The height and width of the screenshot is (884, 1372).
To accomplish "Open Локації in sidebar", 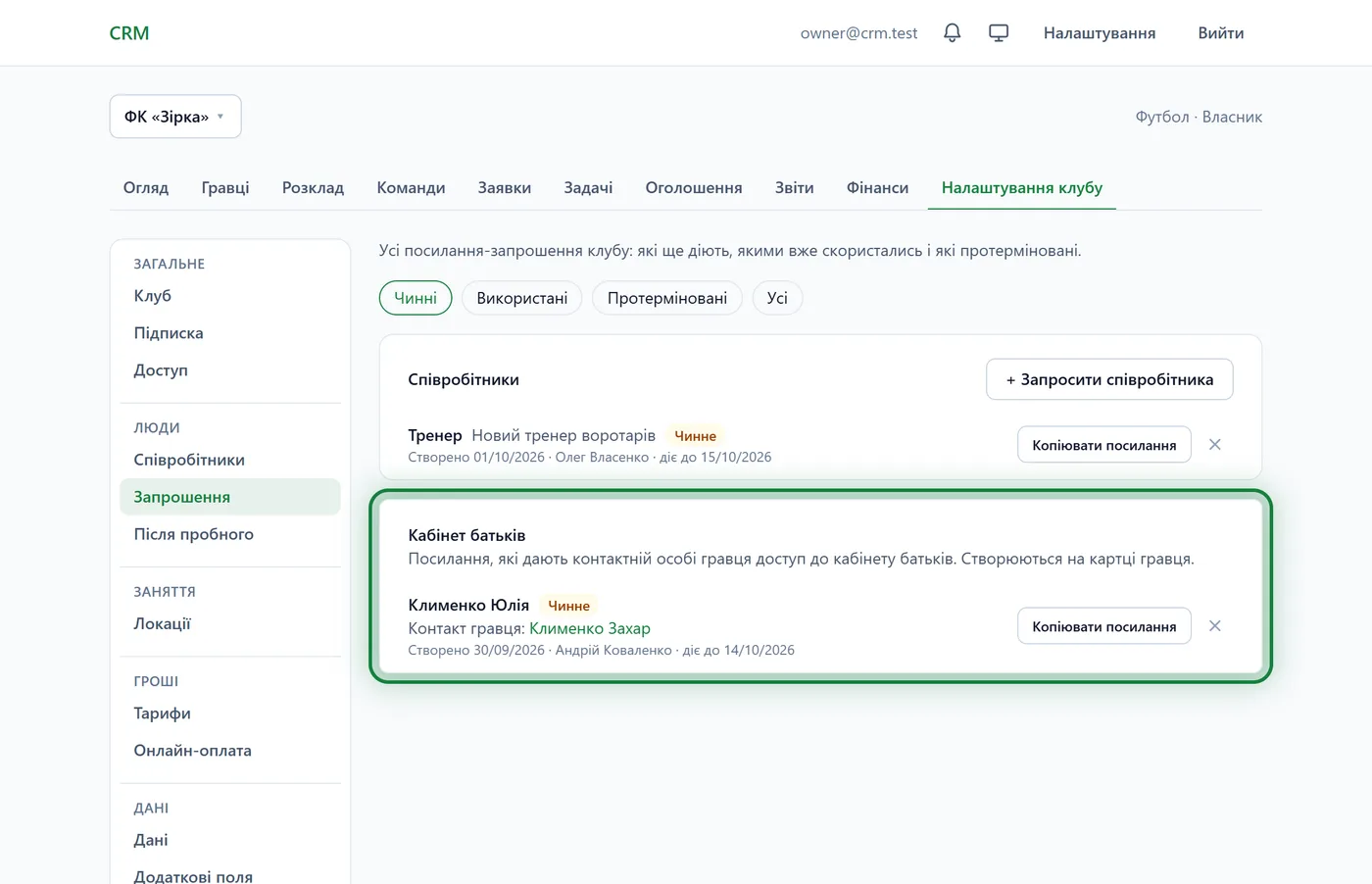I will [x=230, y=623].
